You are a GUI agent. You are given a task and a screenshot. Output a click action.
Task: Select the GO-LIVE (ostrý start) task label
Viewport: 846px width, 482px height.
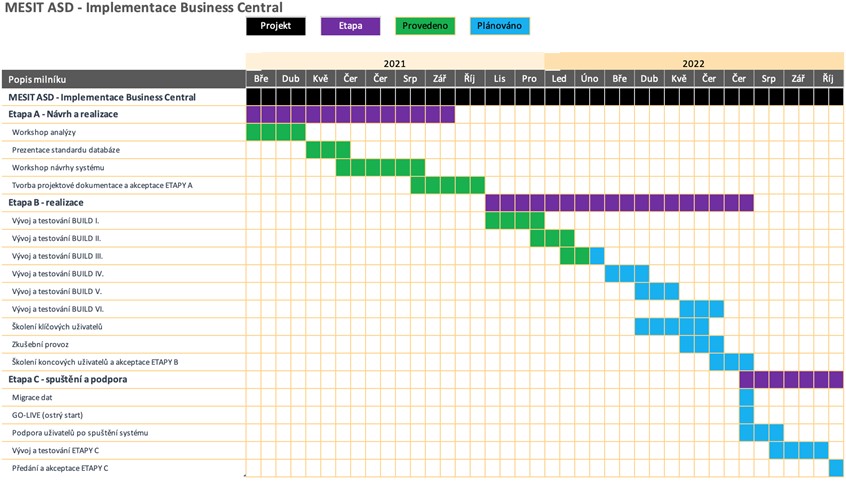53,415
